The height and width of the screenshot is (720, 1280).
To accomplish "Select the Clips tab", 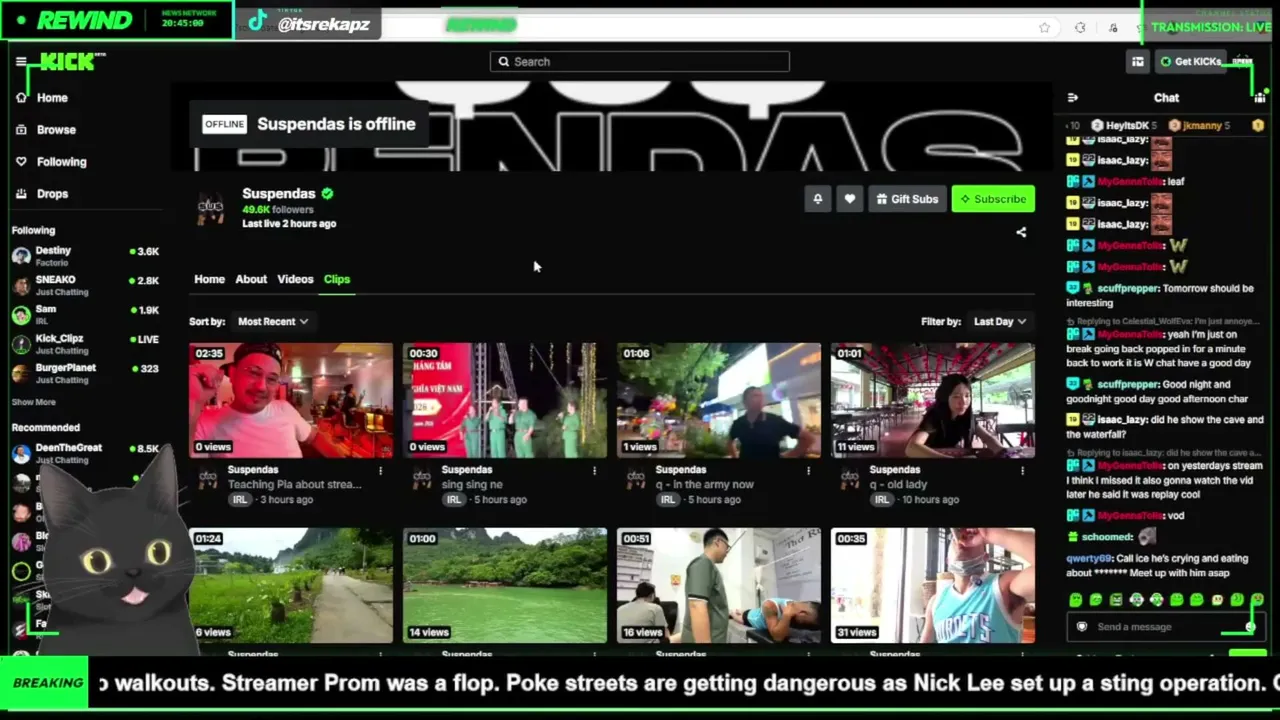I will 337,279.
